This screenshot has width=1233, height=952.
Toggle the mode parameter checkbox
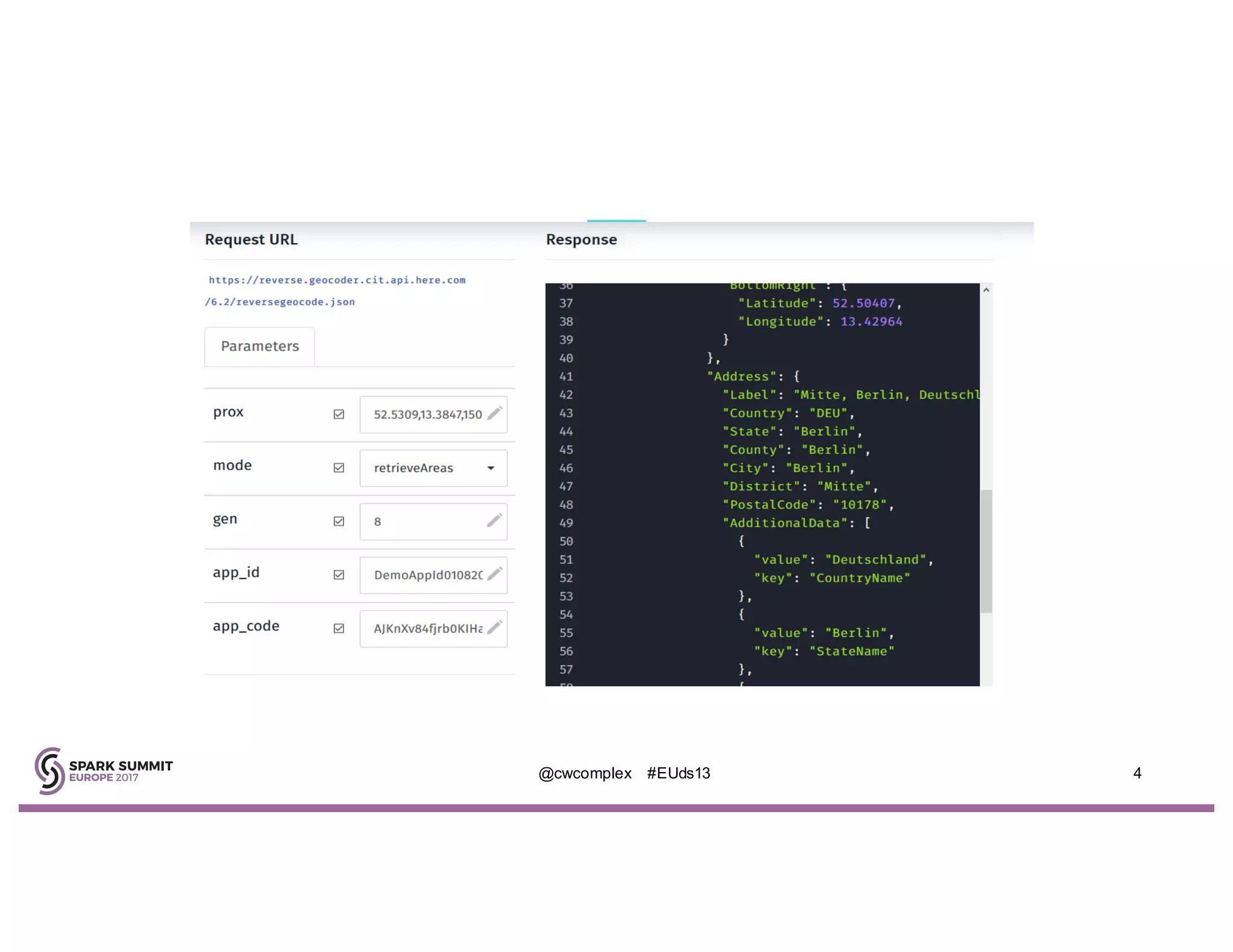(339, 468)
